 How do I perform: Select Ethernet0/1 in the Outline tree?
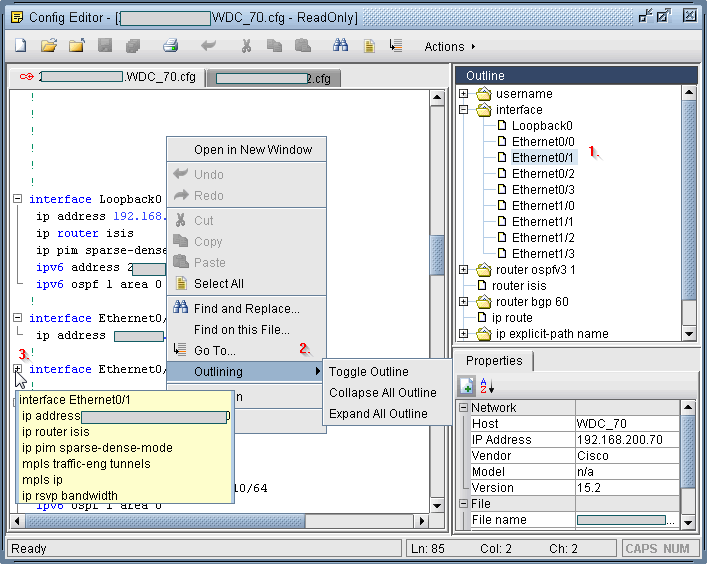543,158
